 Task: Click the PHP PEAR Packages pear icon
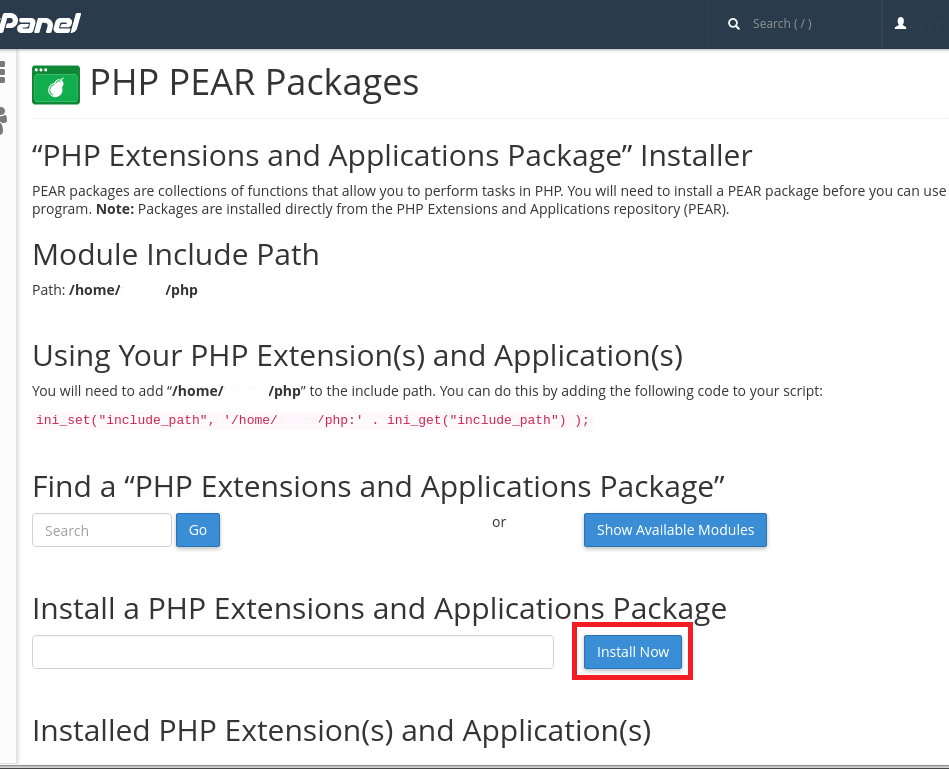[56, 85]
